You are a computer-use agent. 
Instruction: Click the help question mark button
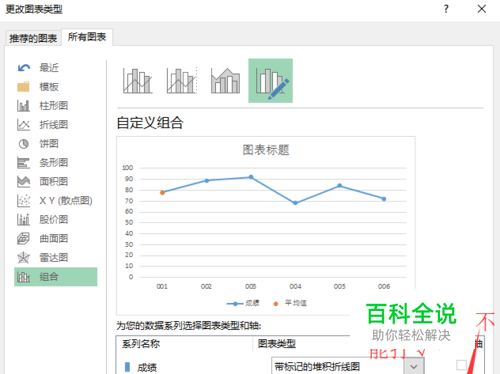tap(446, 9)
